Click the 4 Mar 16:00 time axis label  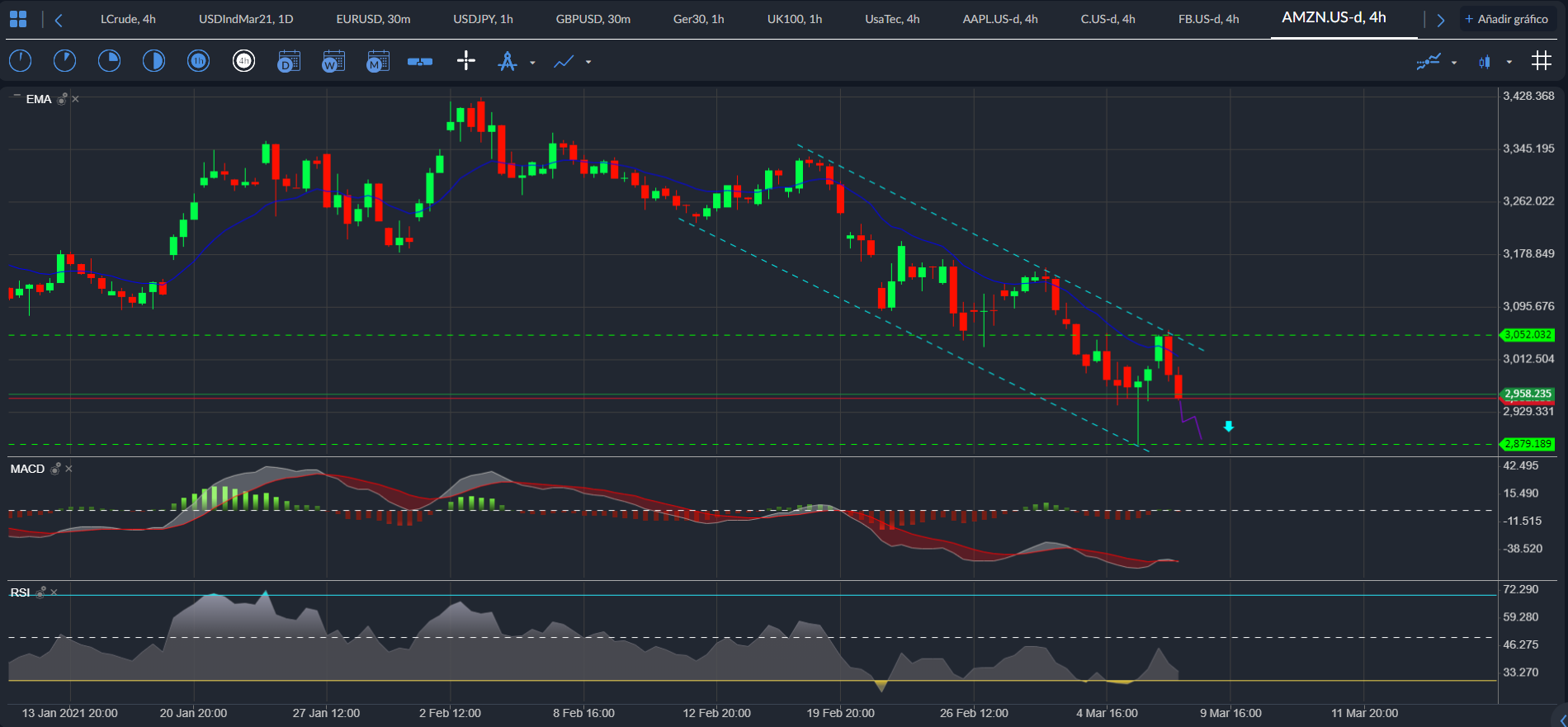(x=1107, y=713)
